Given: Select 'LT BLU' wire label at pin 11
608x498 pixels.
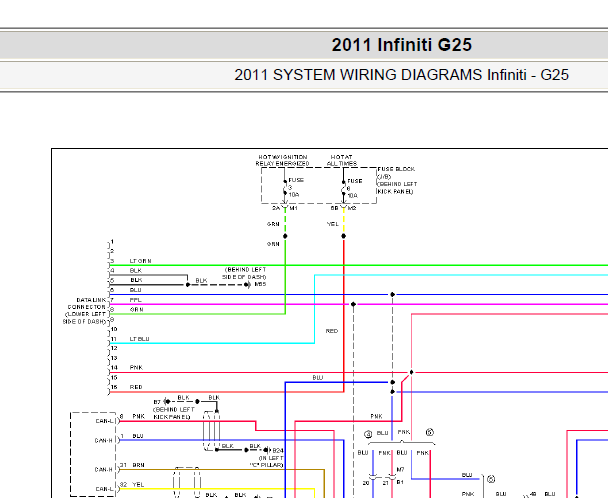Looking at the screenshot, I should [x=139, y=339].
